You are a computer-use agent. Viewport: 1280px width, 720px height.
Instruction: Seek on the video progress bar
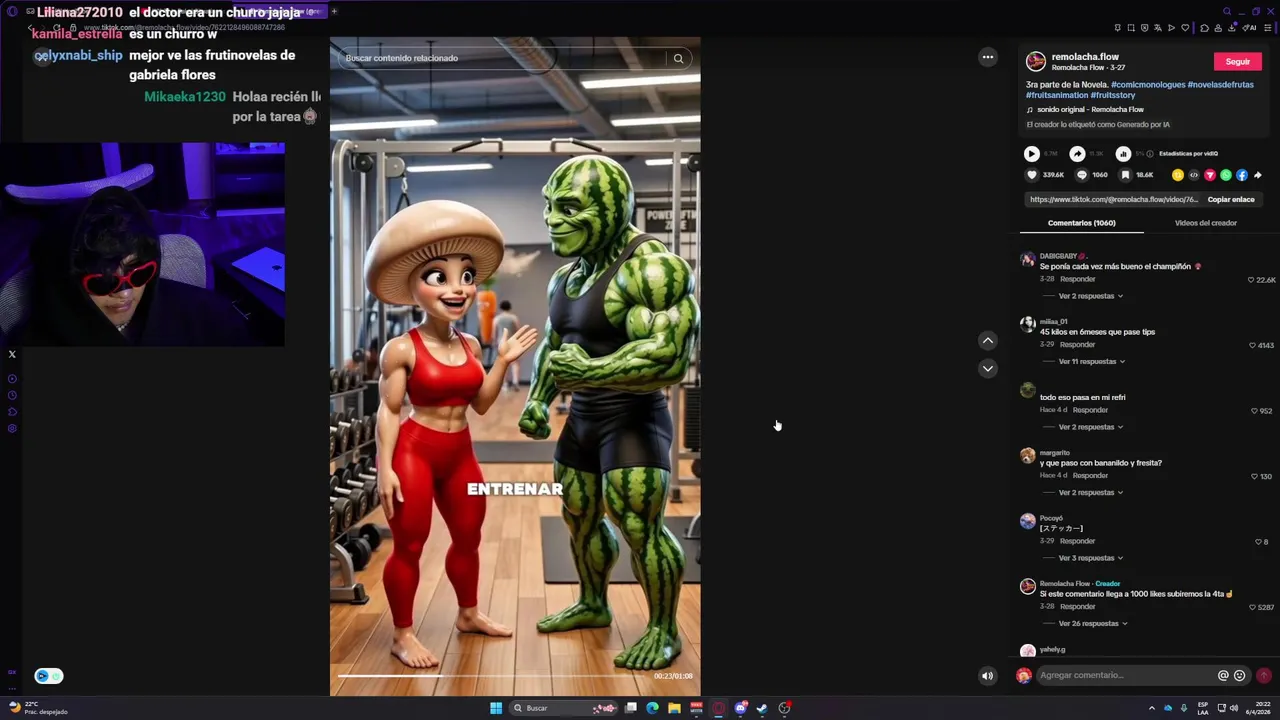click(493, 676)
